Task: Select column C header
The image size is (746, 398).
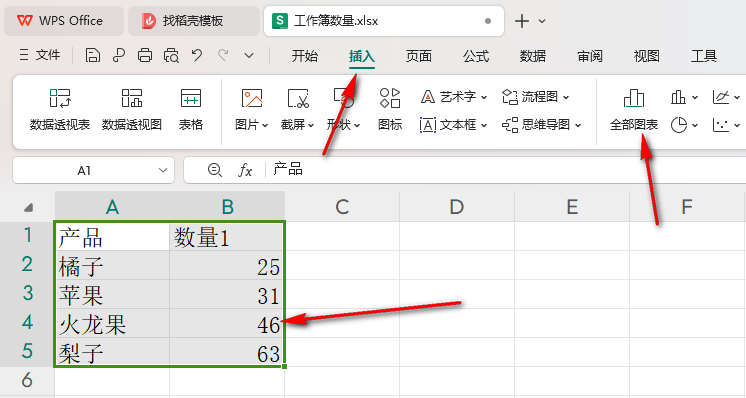Action: point(342,207)
